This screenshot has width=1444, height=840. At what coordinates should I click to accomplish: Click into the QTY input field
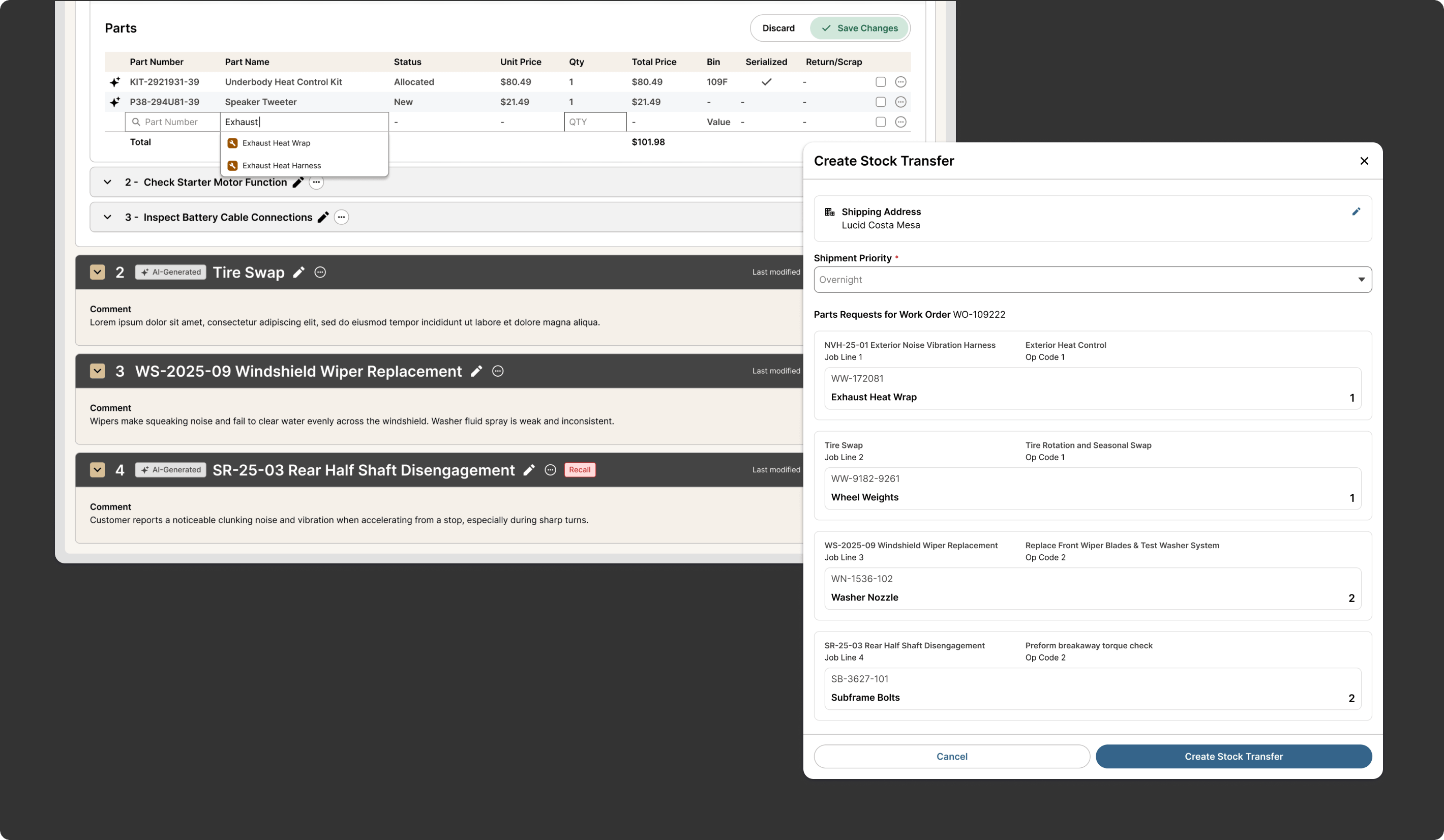point(594,122)
